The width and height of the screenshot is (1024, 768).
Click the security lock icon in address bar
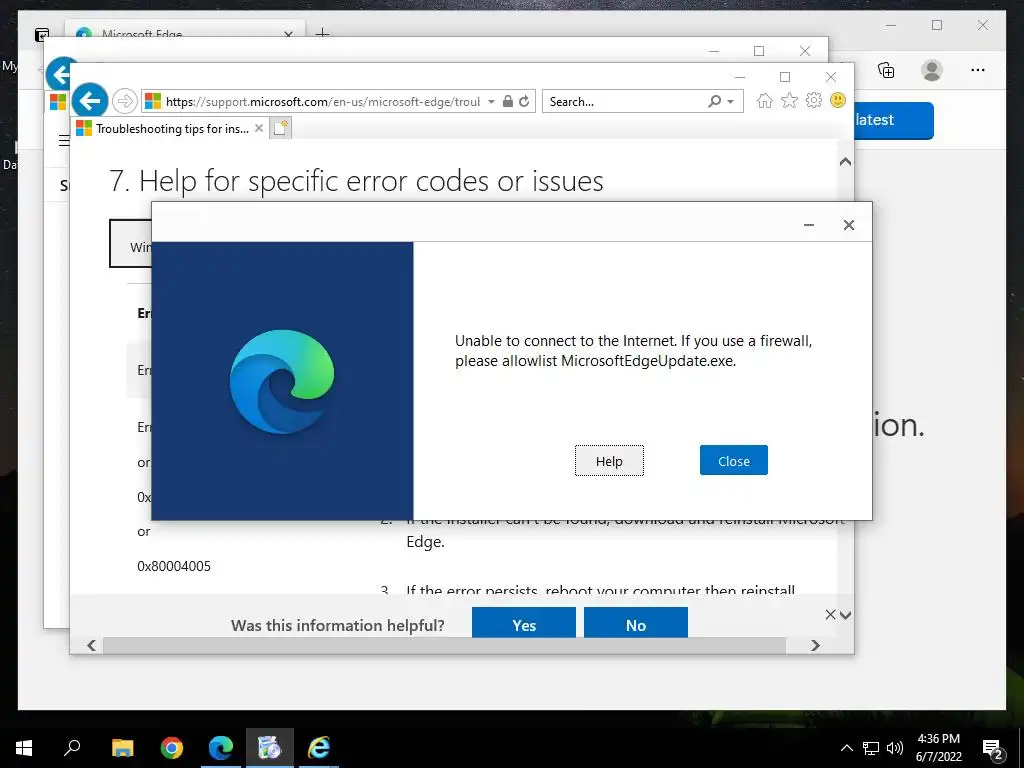point(507,101)
